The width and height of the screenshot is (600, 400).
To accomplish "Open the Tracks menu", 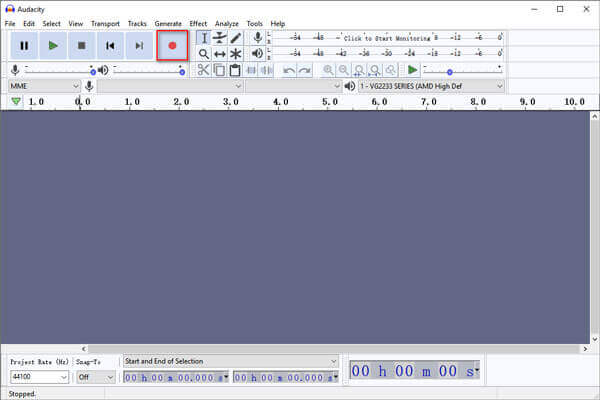I will pos(137,24).
